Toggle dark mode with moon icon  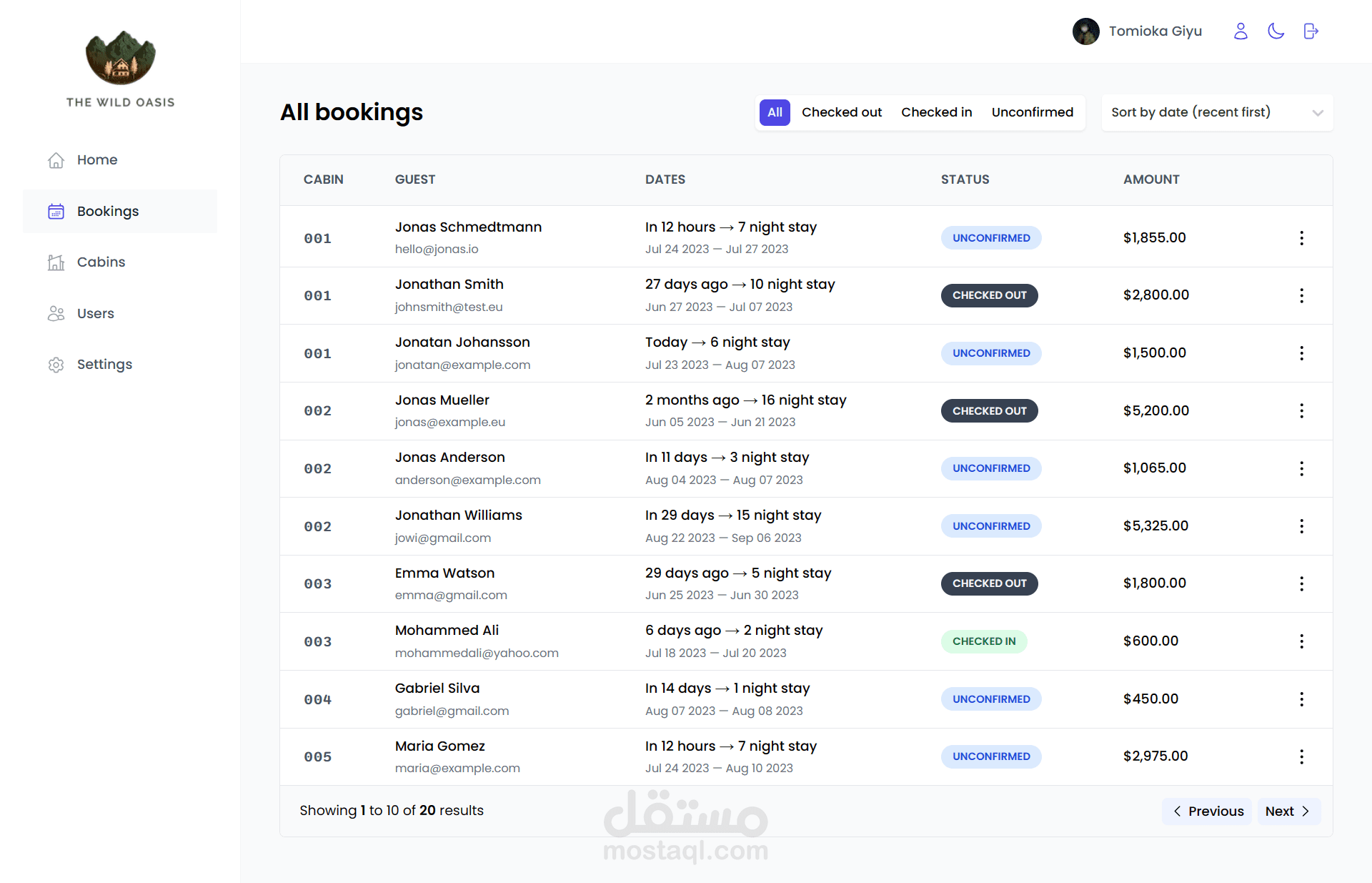click(x=1276, y=31)
